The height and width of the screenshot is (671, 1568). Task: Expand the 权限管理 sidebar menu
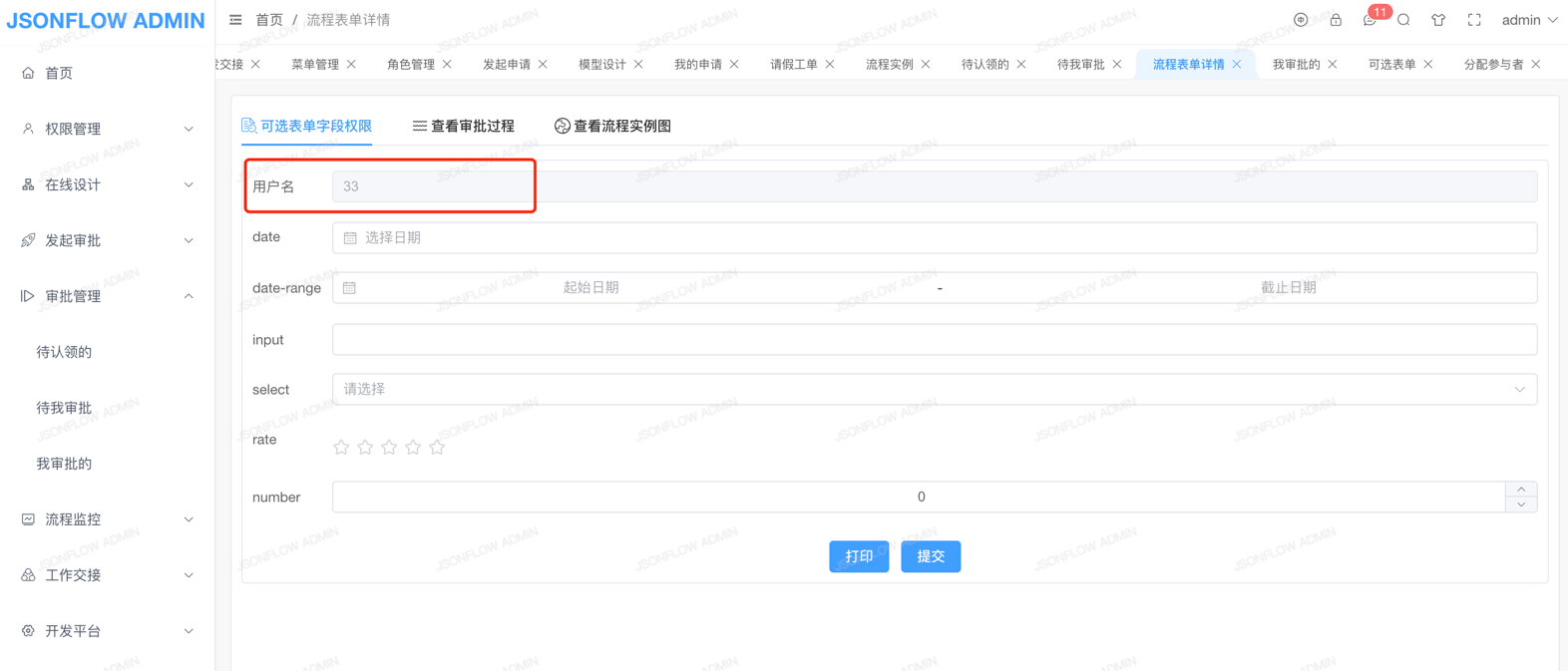pyautogui.click(x=107, y=129)
